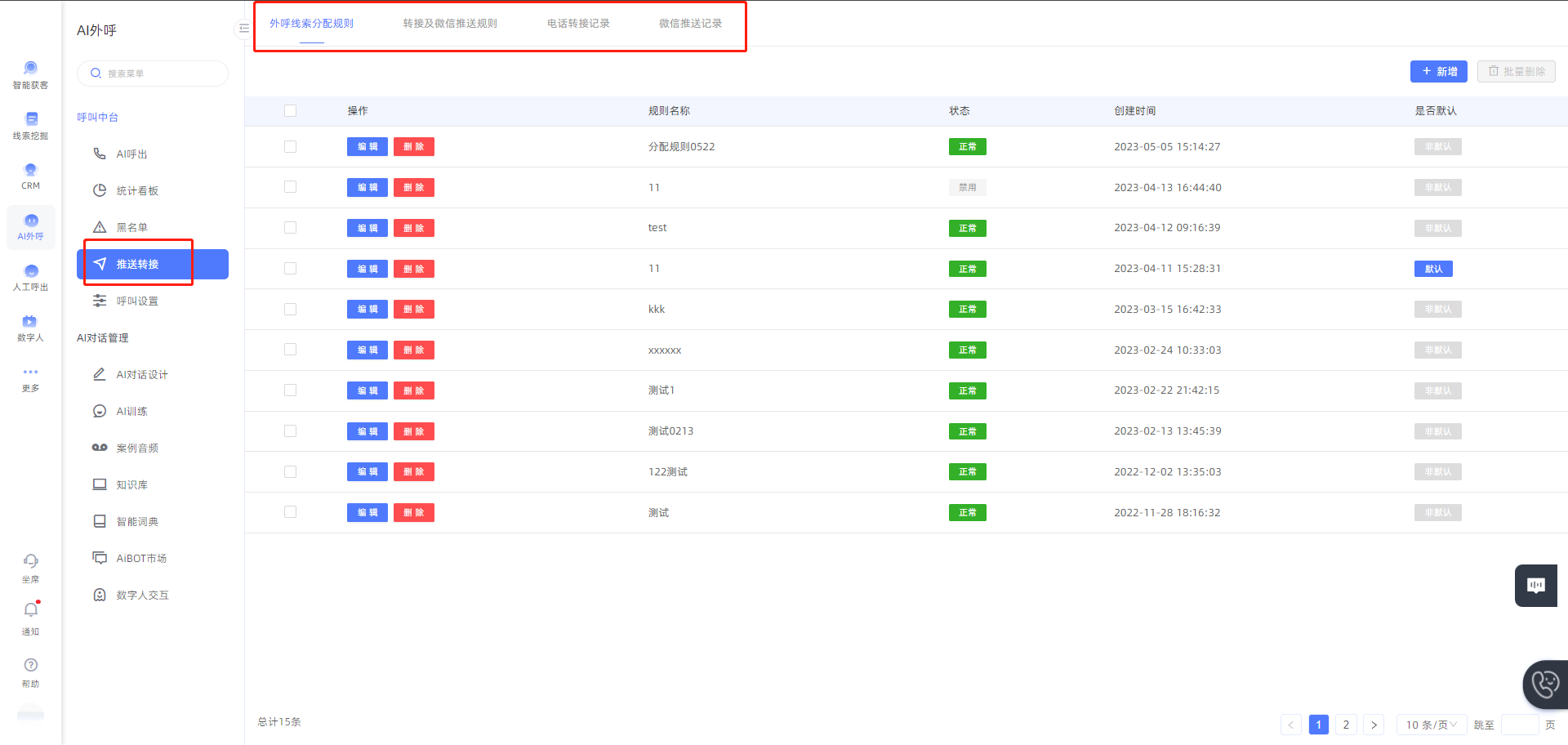This screenshot has width=1568, height=745.
Task: Check the checkbox for rule 测试
Action: [290, 512]
